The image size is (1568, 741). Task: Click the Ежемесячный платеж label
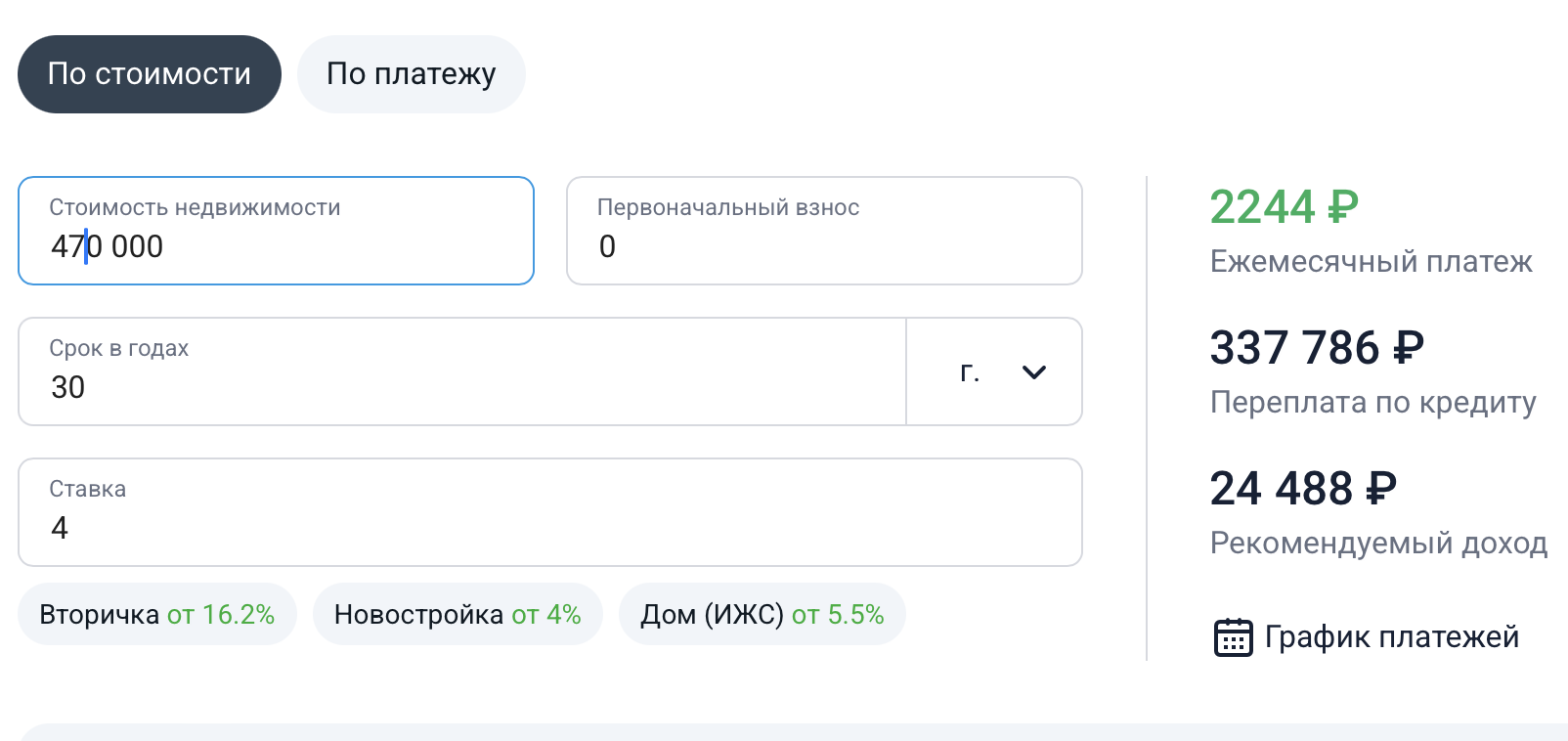click(1371, 262)
